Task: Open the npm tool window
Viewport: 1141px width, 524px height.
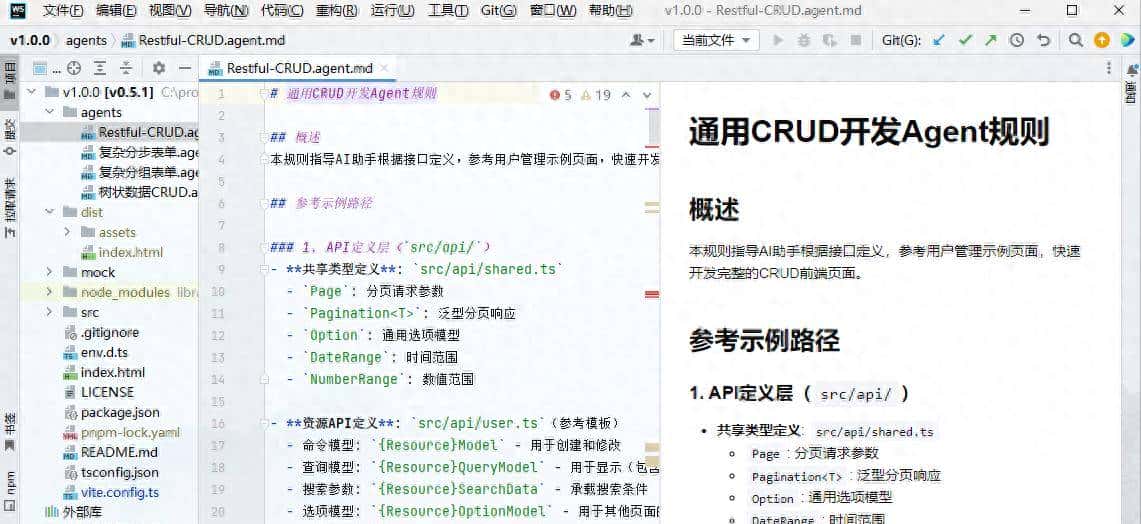Action: (x=9, y=491)
